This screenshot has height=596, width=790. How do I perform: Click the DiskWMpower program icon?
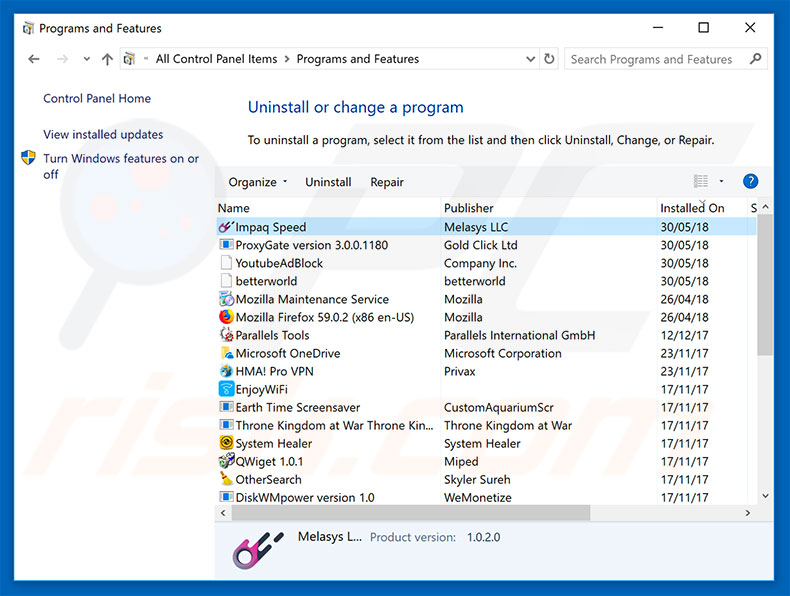(x=226, y=497)
